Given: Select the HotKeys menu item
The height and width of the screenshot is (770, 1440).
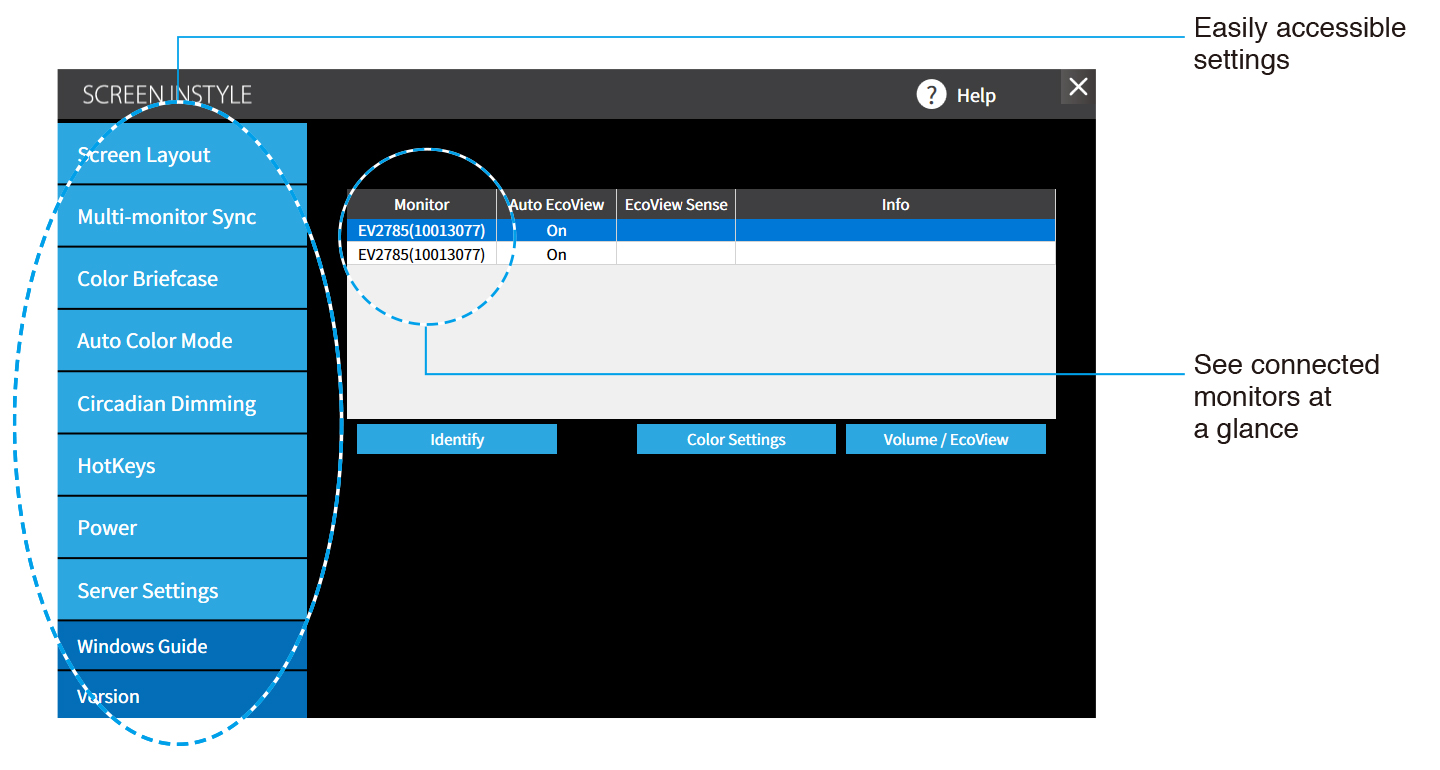Looking at the screenshot, I should [x=182, y=466].
